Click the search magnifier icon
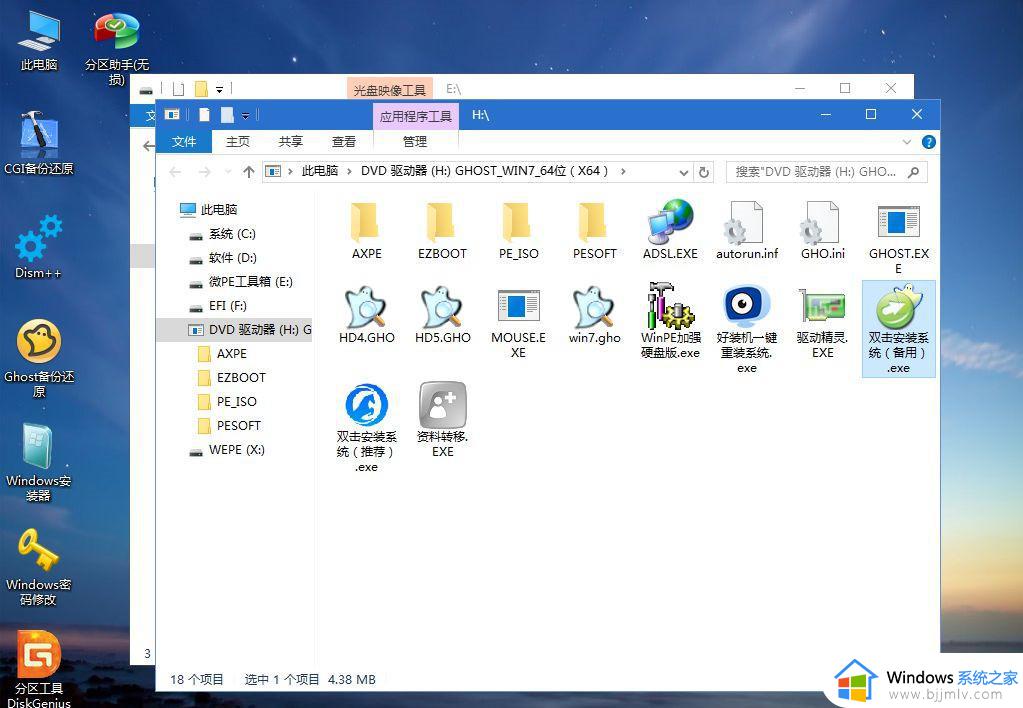The width and height of the screenshot is (1023, 708). pyautogui.click(x=913, y=172)
